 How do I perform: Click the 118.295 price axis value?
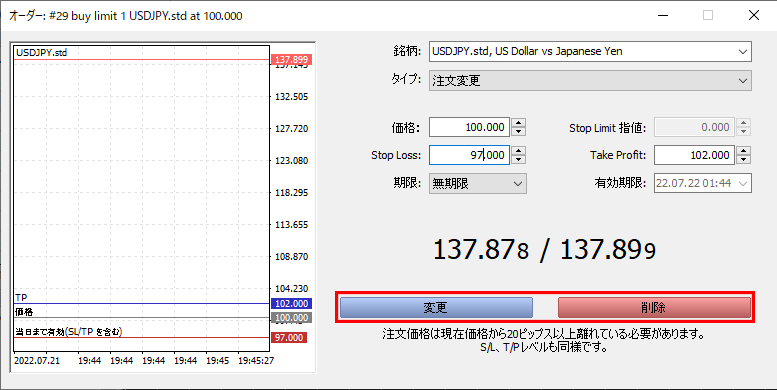(x=291, y=193)
